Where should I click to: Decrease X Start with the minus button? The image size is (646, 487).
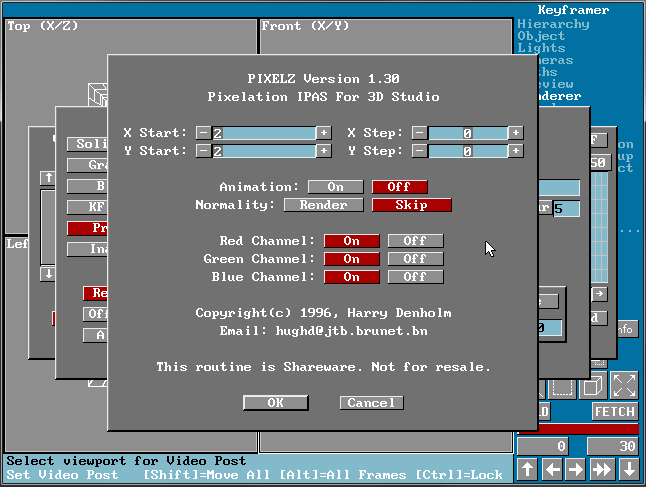(x=203, y=133)
